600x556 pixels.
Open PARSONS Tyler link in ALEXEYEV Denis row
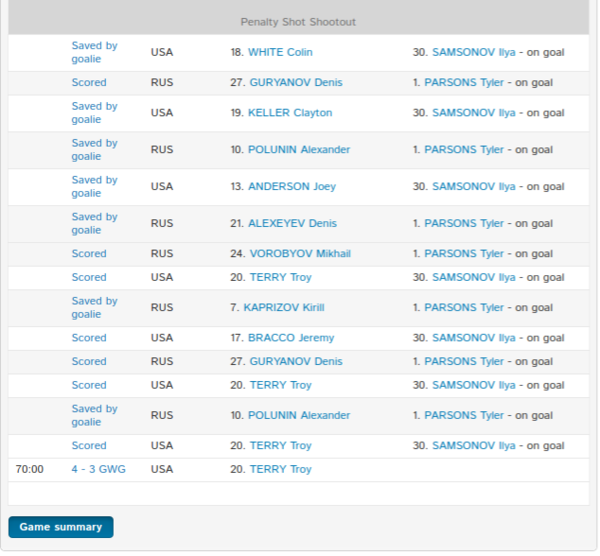pos(464,223)
